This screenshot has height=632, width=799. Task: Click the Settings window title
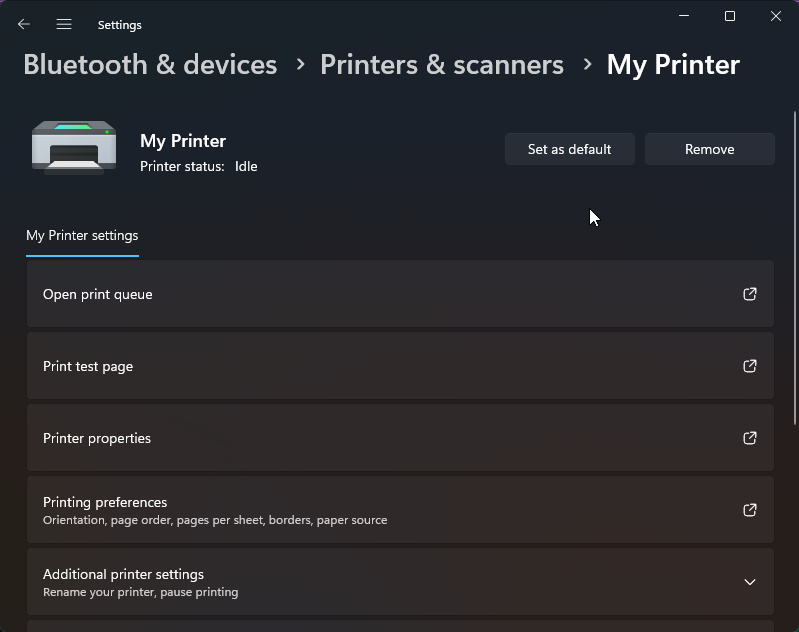point(120,25)
